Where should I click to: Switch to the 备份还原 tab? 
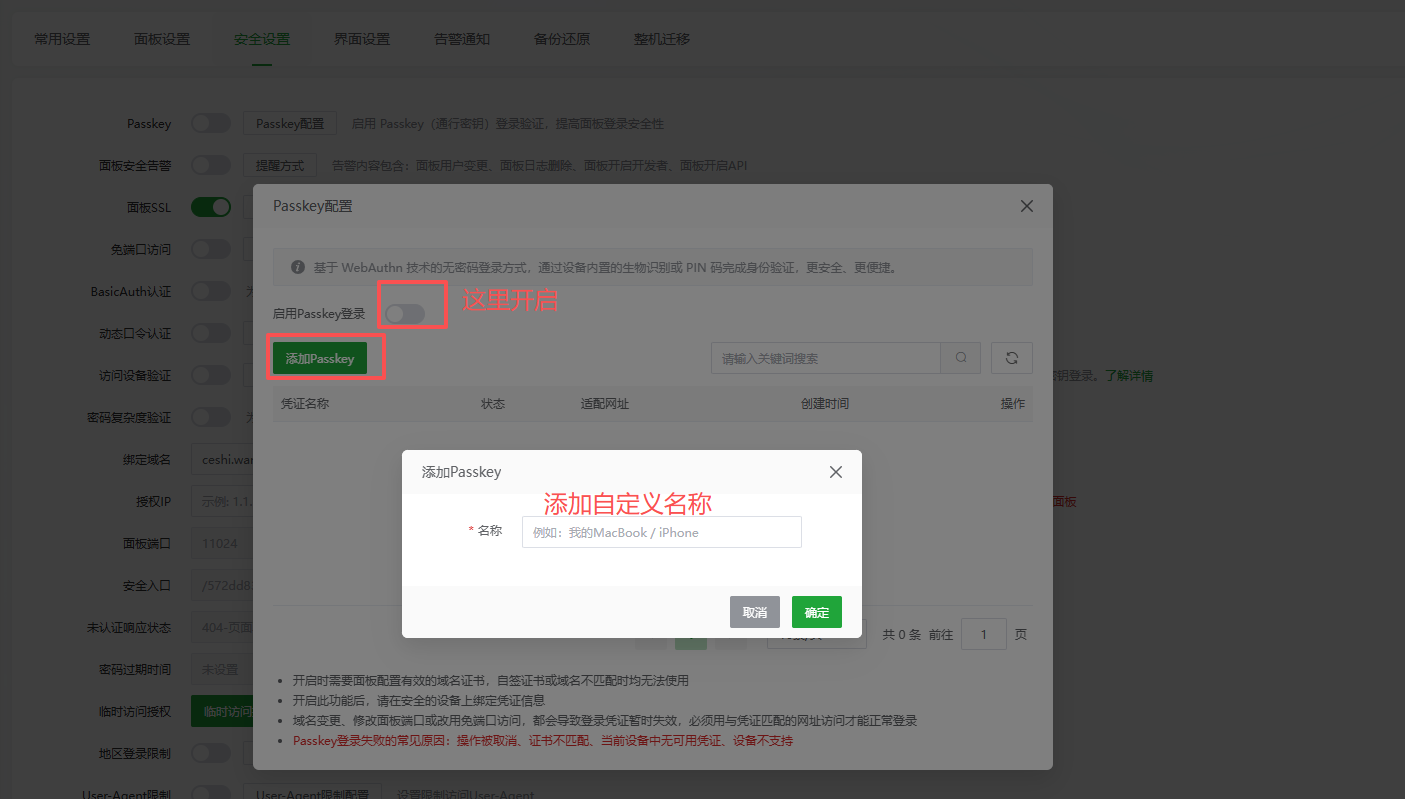click(x=562, y=39)
